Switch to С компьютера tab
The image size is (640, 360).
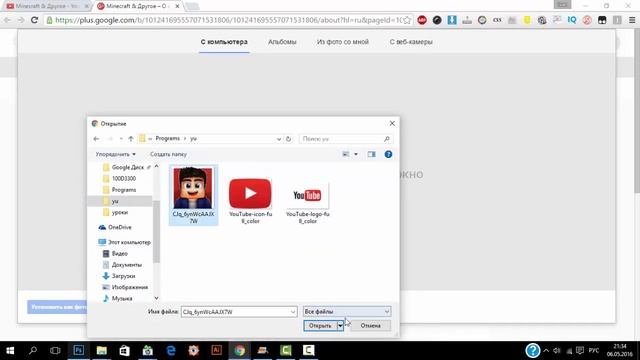tap(224, 42)
